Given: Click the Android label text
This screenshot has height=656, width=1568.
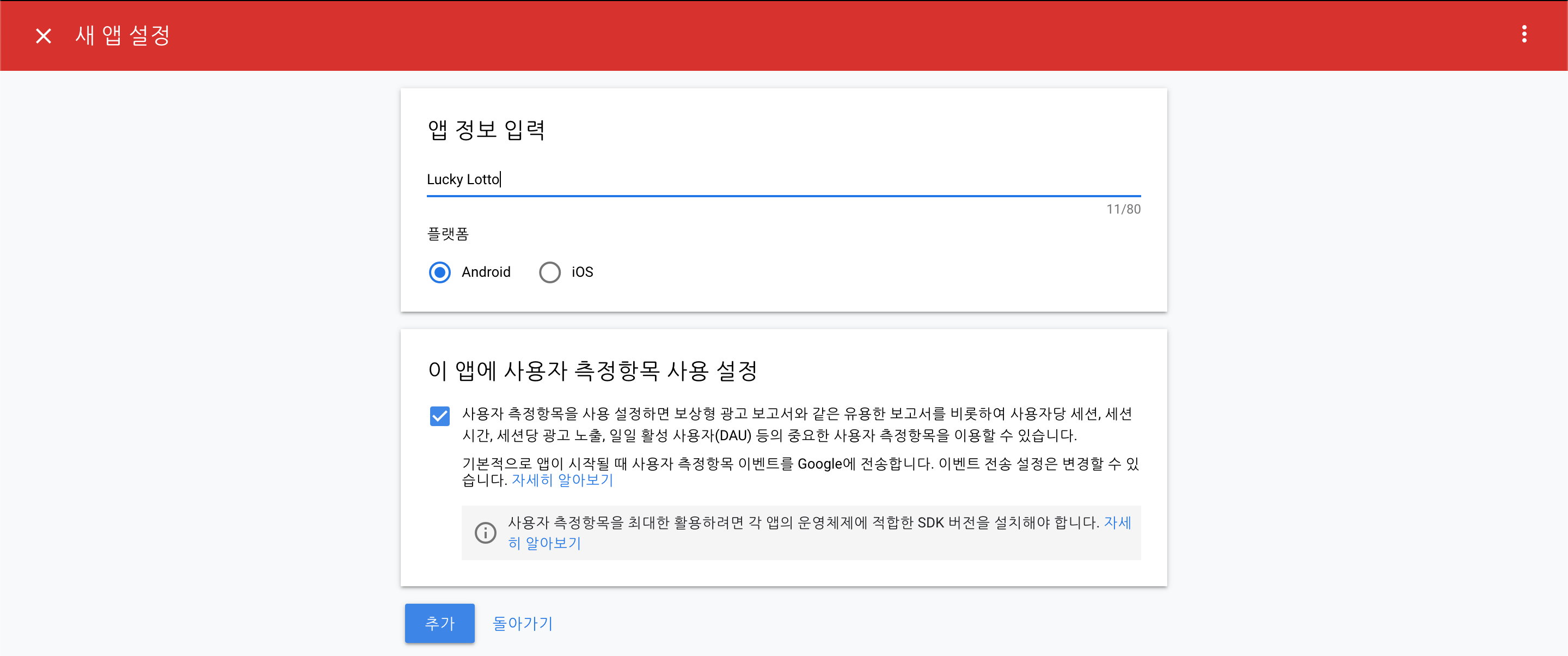Looking at the screenshot, I should [x=486, y=272].
